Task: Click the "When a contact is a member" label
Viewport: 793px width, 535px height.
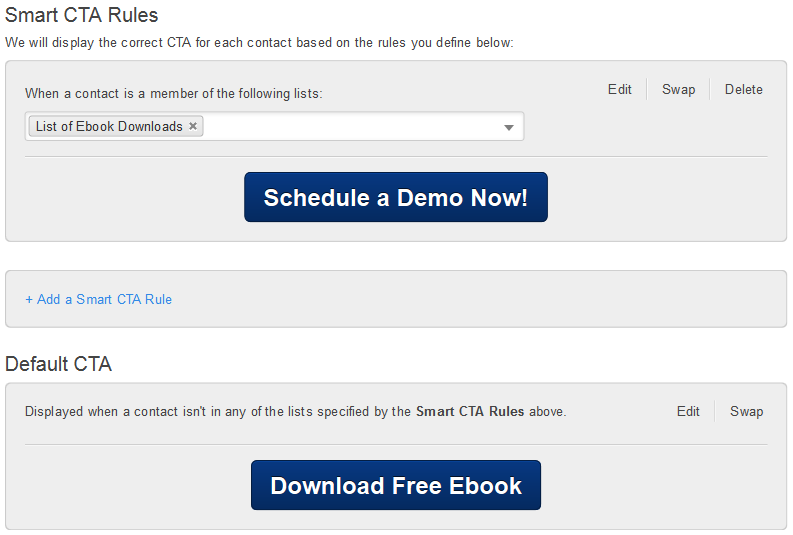Action: pos(174,93)
